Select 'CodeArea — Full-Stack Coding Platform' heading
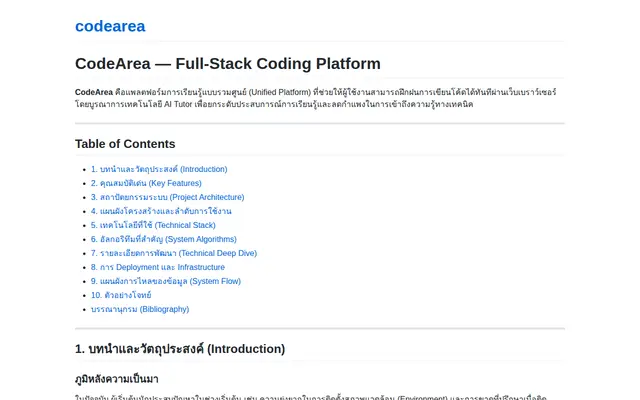Viewport: 640px width, 400px height. [228, 64]
